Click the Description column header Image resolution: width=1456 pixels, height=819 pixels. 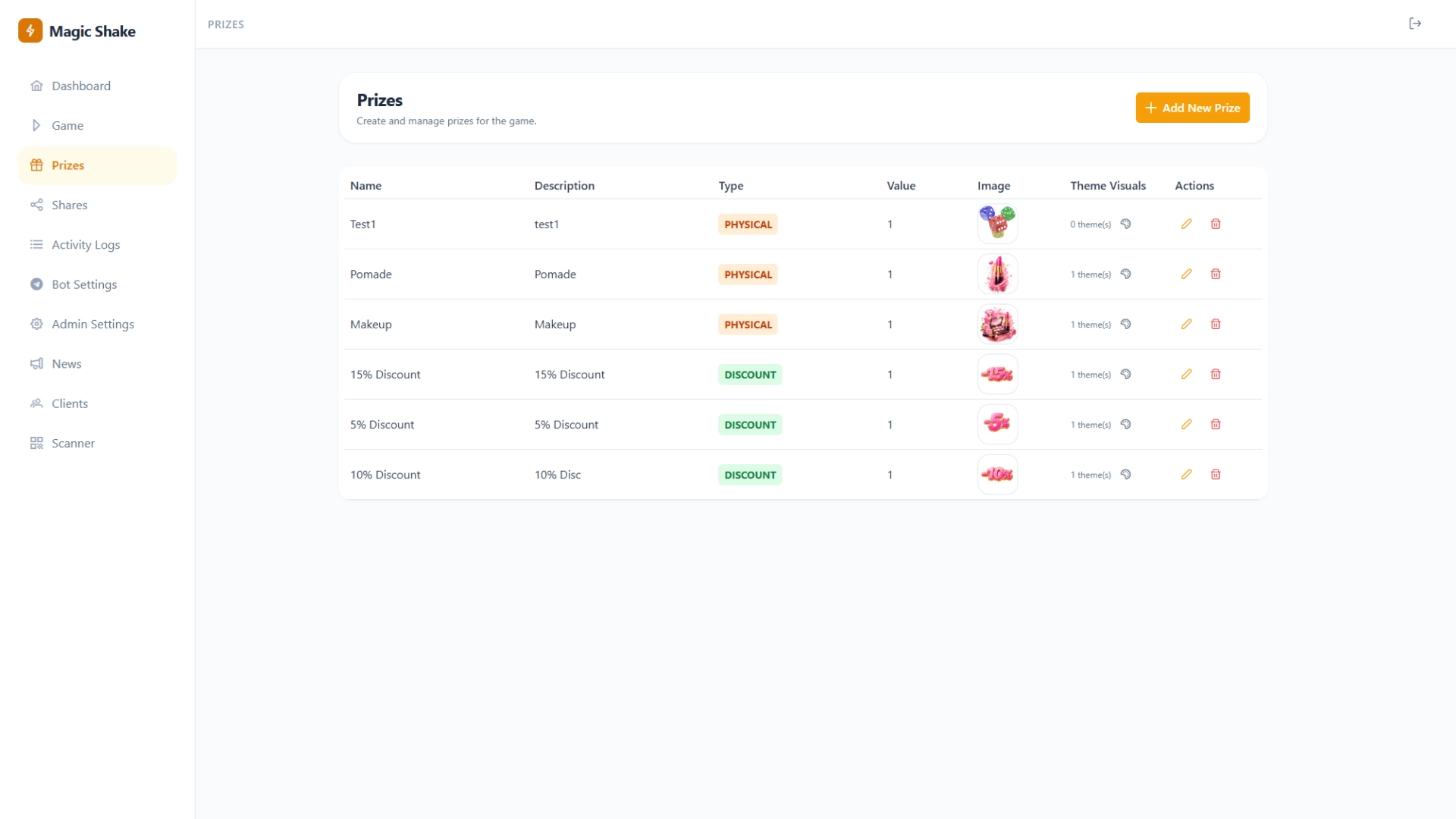pos(564,186)
